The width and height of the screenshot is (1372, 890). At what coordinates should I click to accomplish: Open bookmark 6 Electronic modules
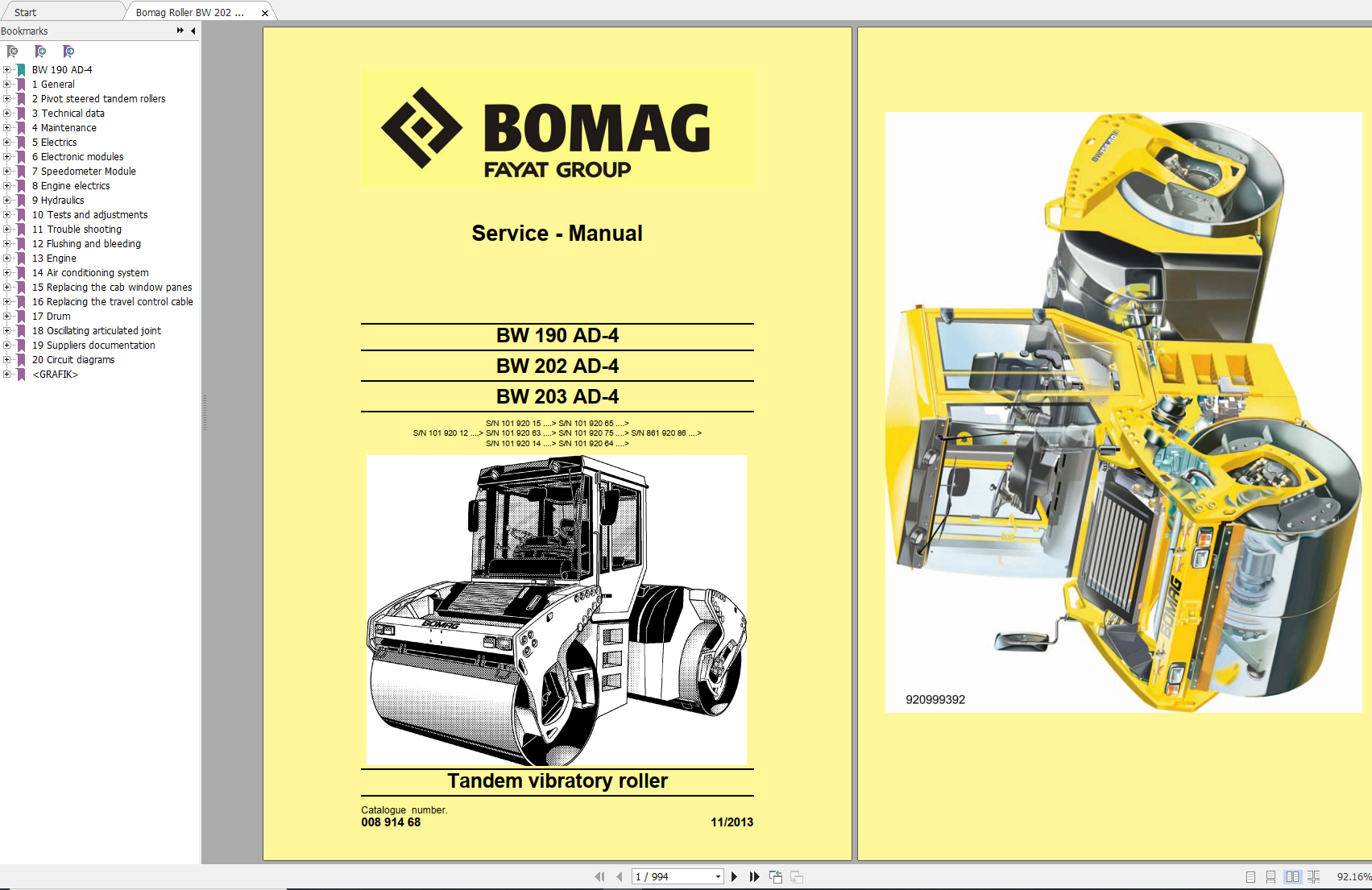[78, 157]
